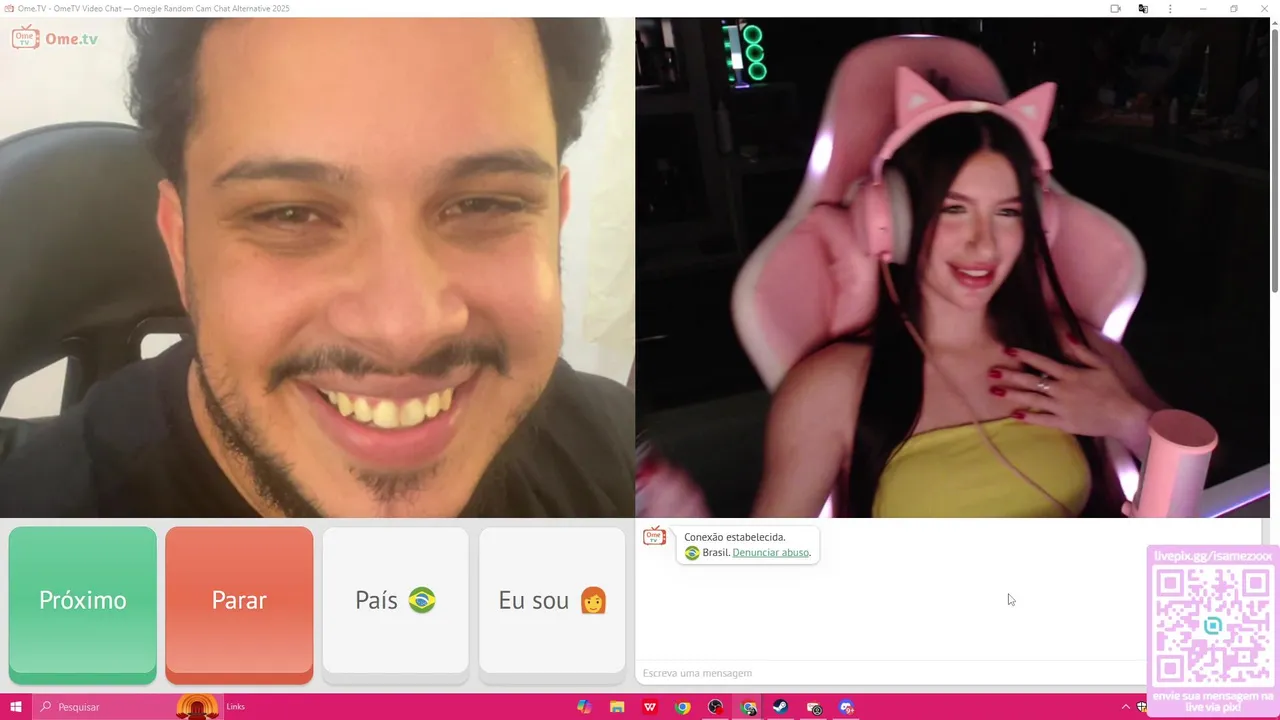Click the taskbar search highlight image
1280x720 pixels.
click(197, 706)
